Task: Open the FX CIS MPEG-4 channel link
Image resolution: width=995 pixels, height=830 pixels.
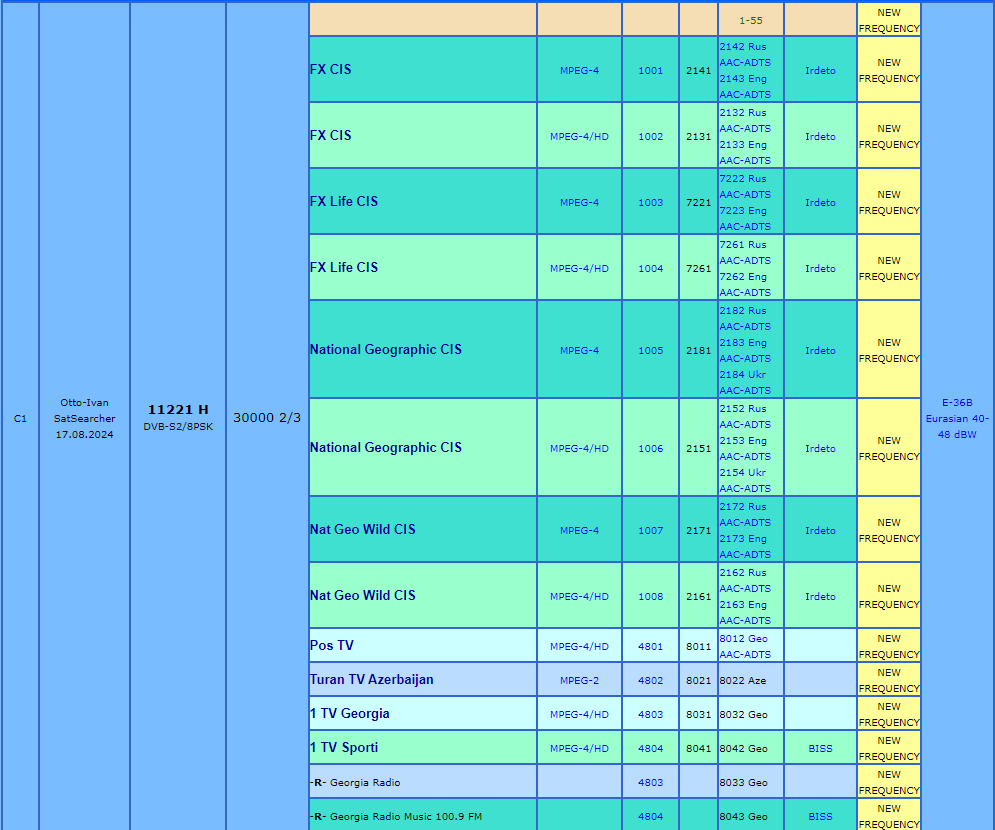Action: [330, 69]
